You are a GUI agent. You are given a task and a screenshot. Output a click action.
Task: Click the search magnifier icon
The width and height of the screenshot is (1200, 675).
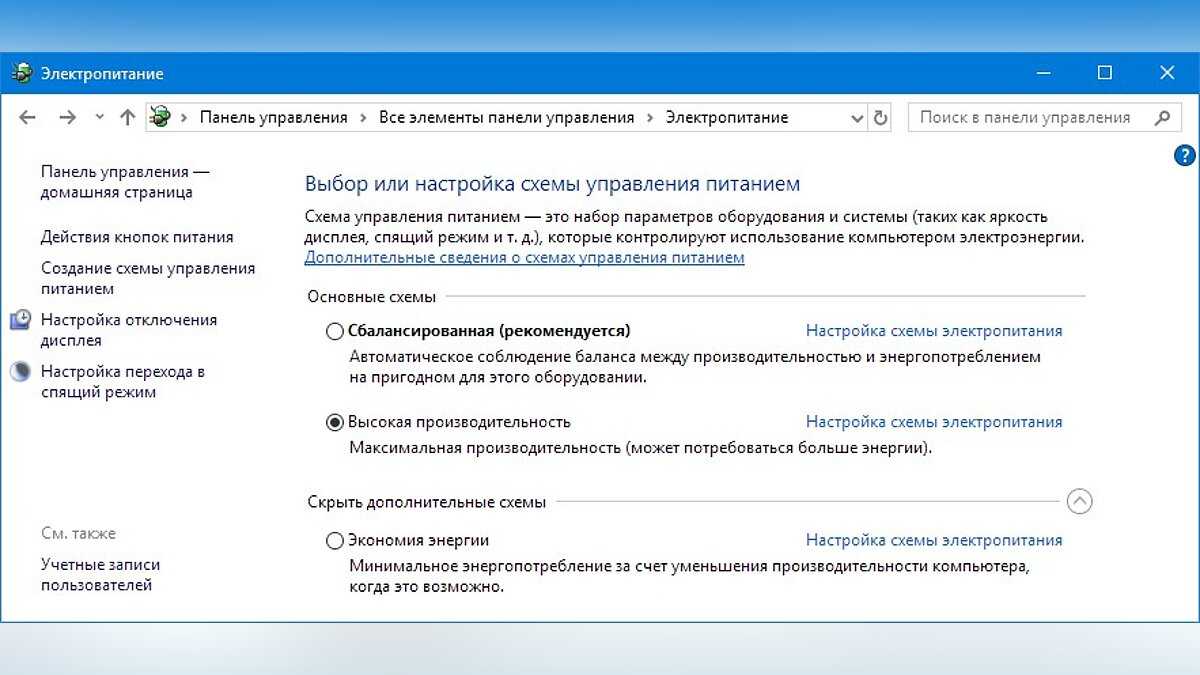tap(1161, 117)
